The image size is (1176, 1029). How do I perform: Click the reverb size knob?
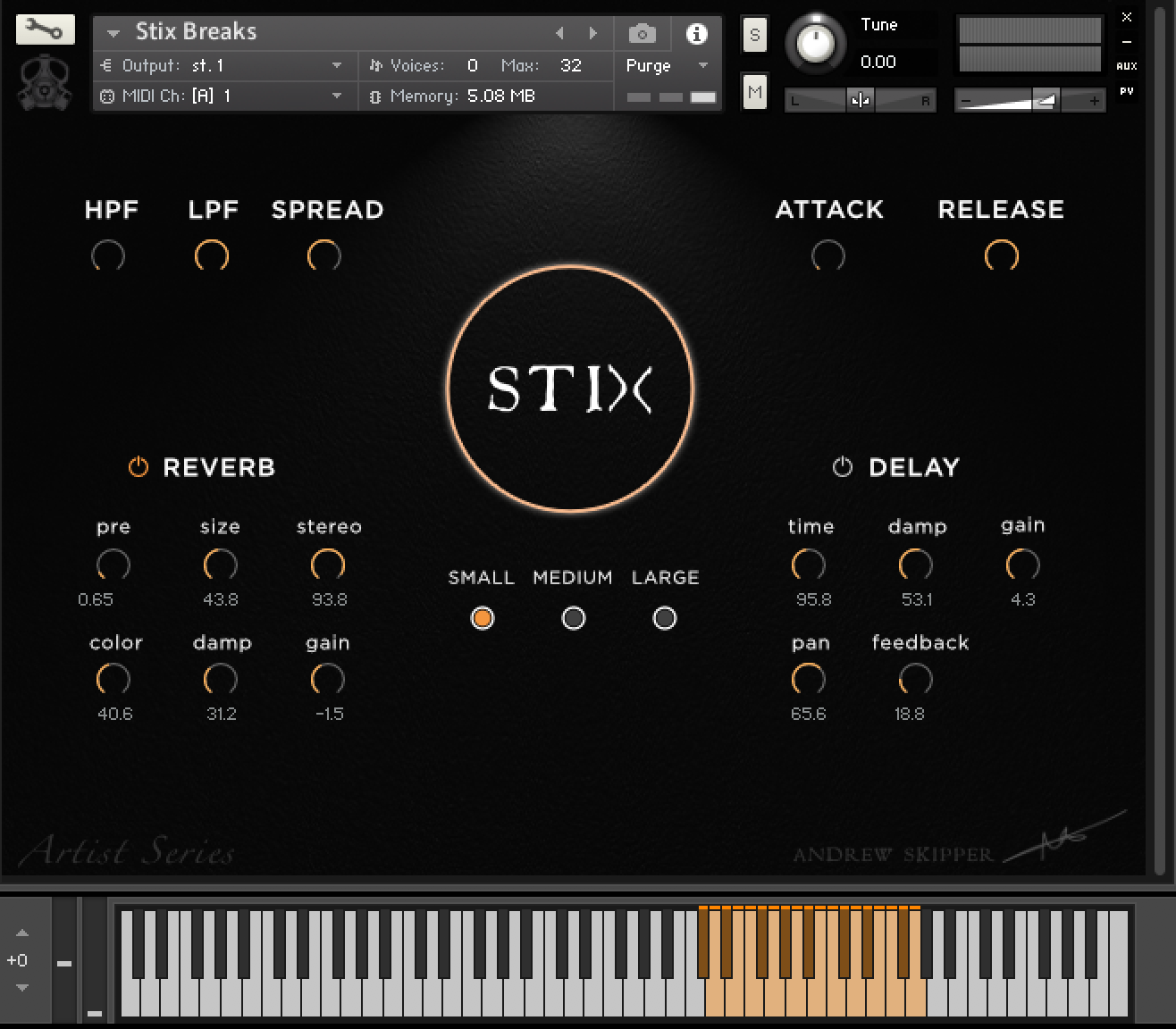click(x=221, y=565)
